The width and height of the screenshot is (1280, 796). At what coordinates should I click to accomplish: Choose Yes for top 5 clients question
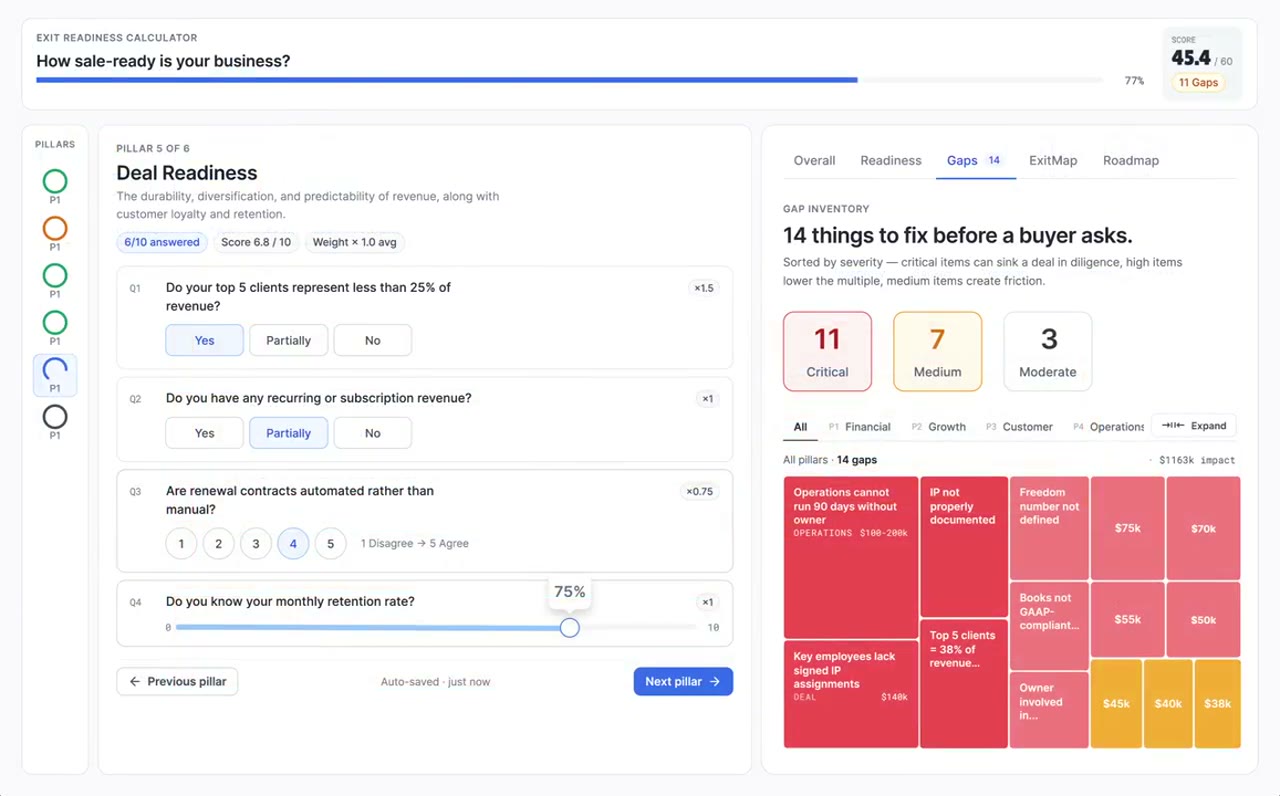[204, 340]
